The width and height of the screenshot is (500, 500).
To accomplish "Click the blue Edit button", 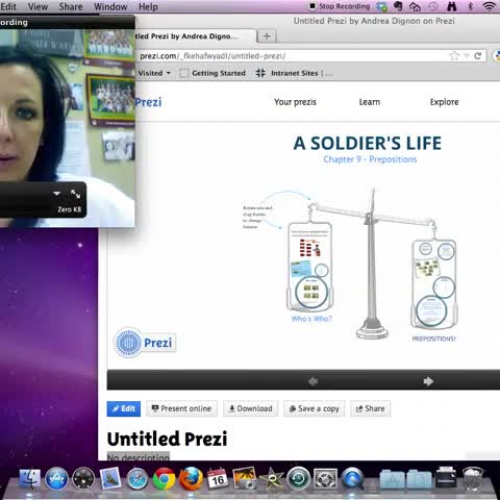I will 124,408.
